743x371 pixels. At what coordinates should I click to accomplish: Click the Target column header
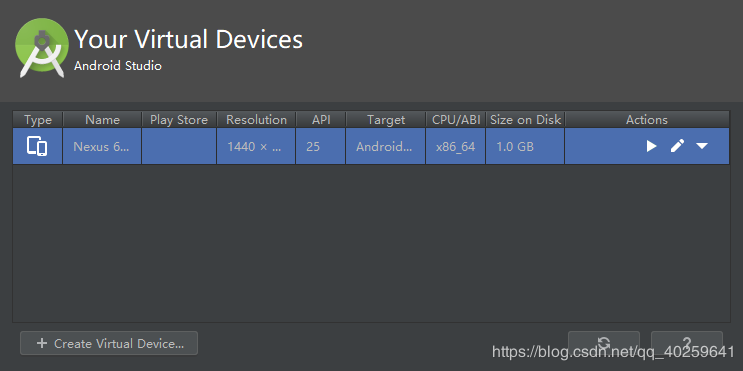click(386, 119)
